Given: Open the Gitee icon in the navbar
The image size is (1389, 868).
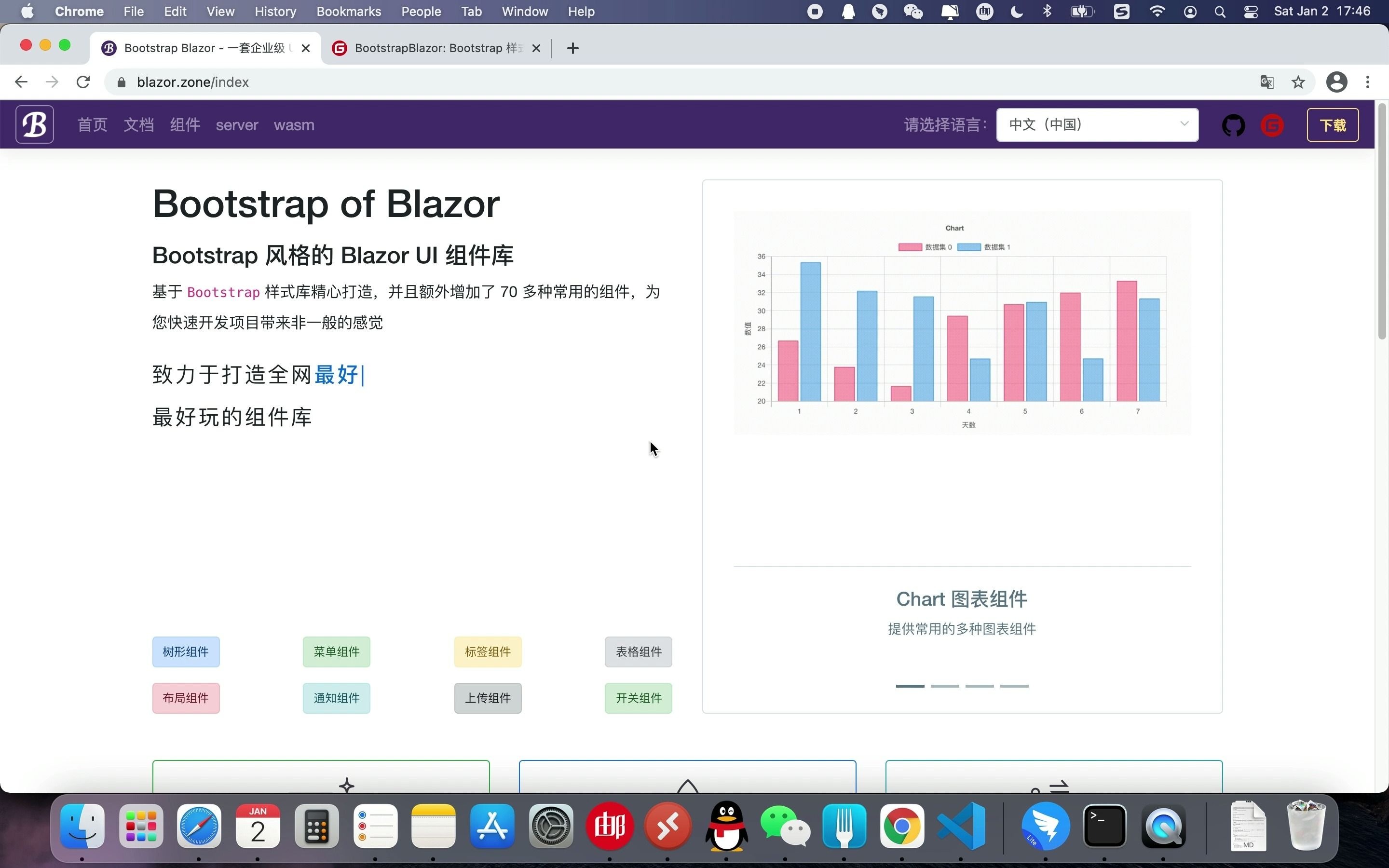Looking at the screenshot, I should coord(1272,124).
